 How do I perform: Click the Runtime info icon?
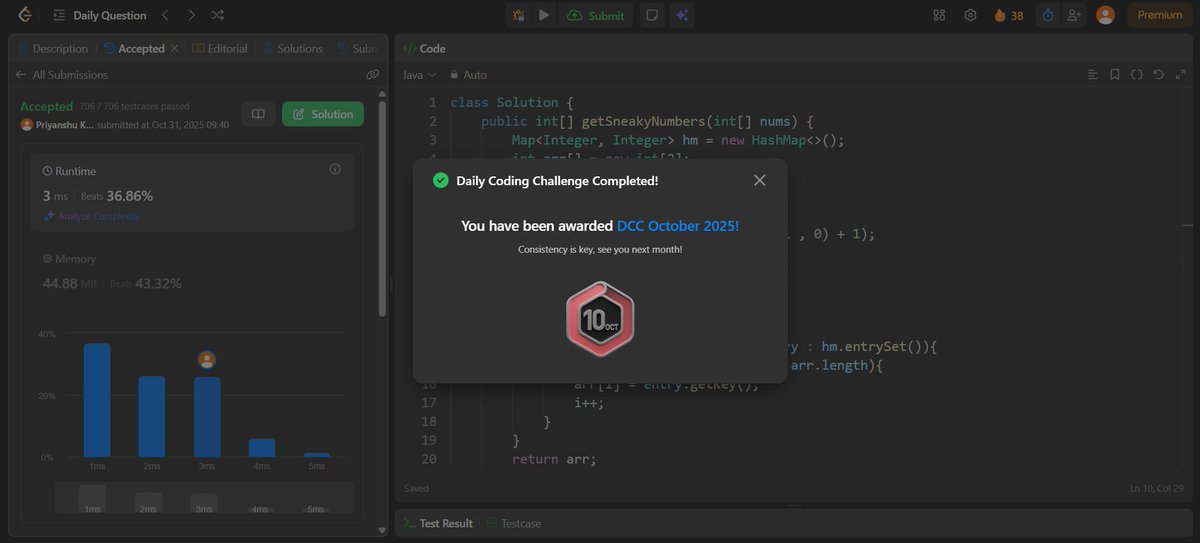tap(335, 169)
